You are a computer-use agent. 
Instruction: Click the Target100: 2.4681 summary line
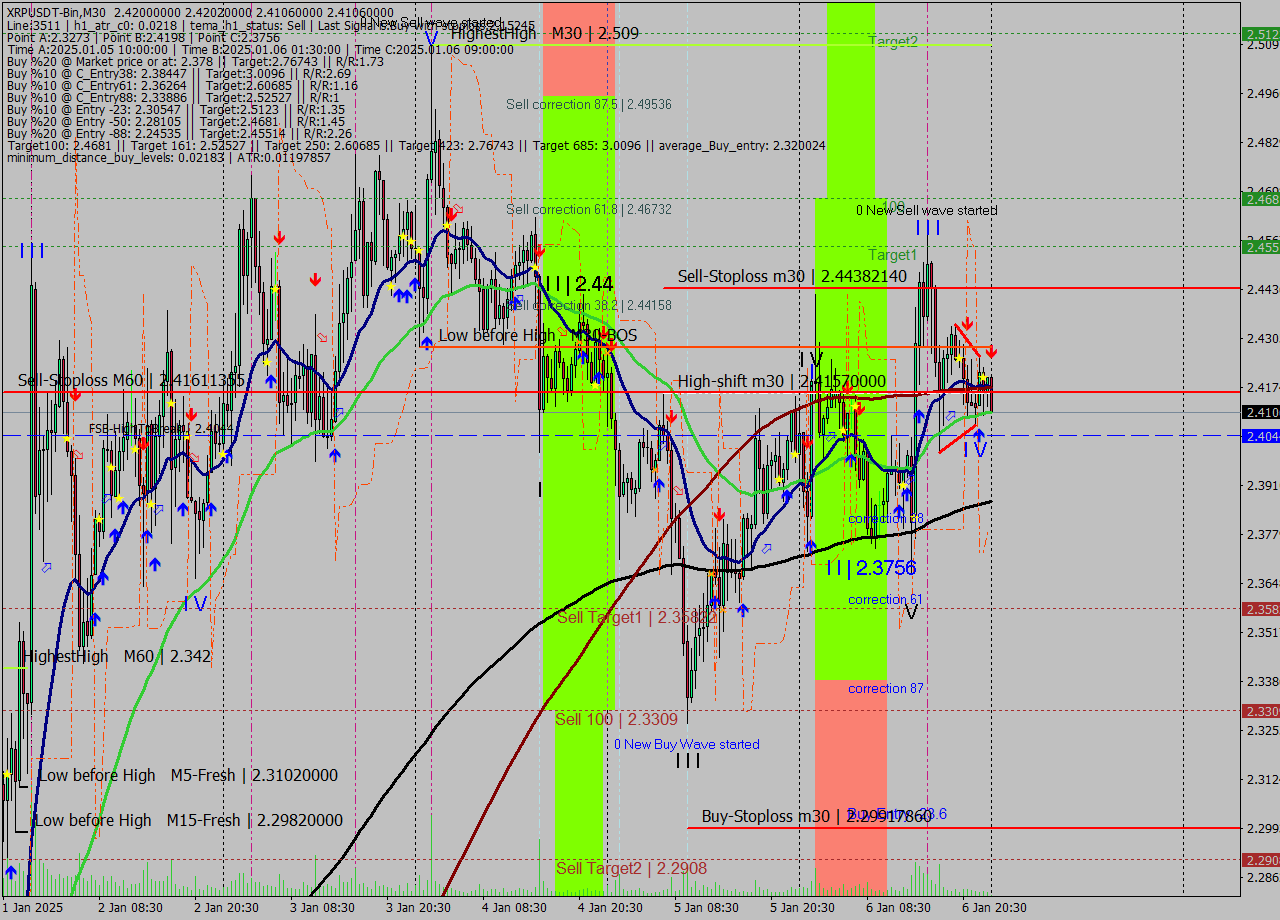pos(415,145)
